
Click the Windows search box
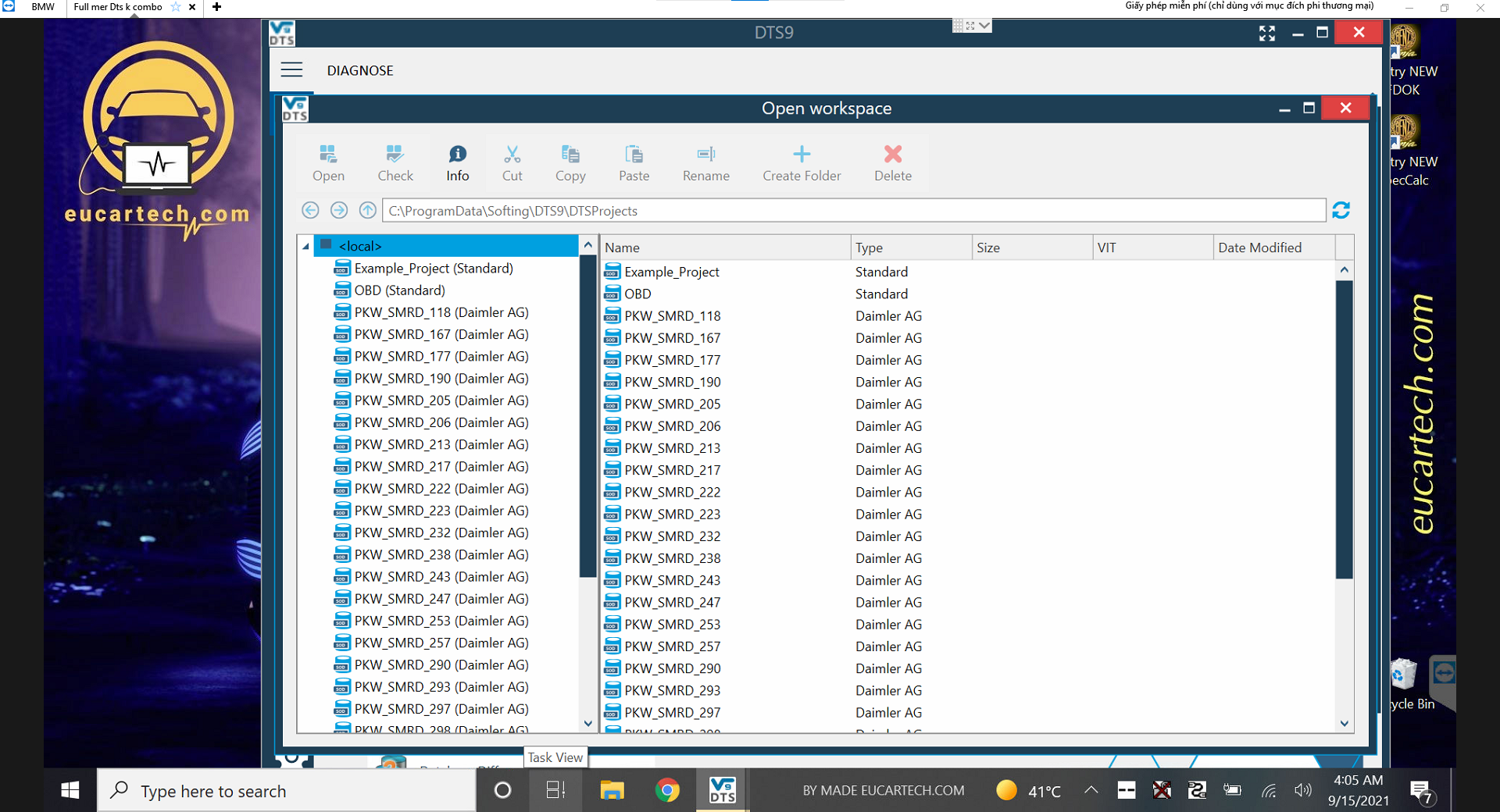(x=287, y=790)
